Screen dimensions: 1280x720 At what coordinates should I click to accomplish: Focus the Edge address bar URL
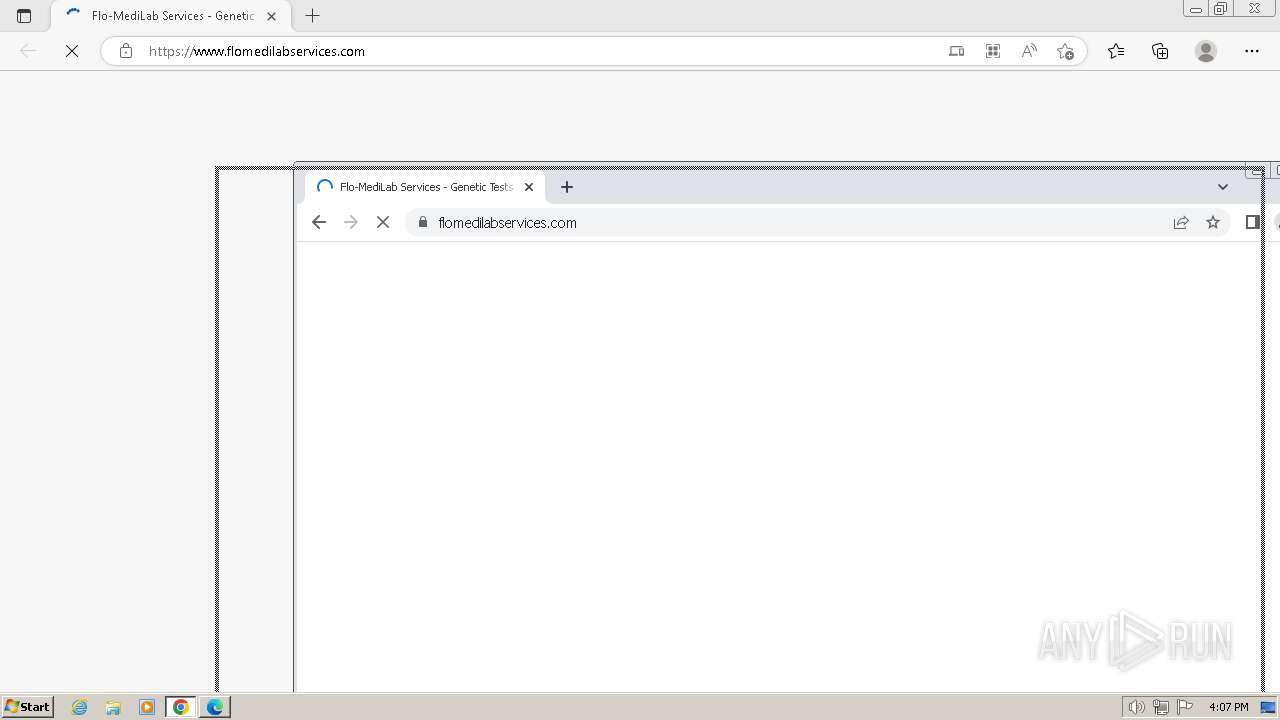coord(257,51)
